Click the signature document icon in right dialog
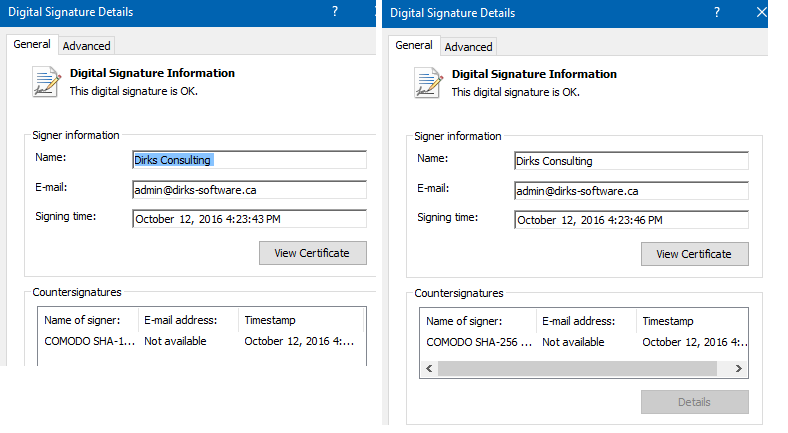The width and height of the screenshot is (788, 433). (x=429, y=82)
